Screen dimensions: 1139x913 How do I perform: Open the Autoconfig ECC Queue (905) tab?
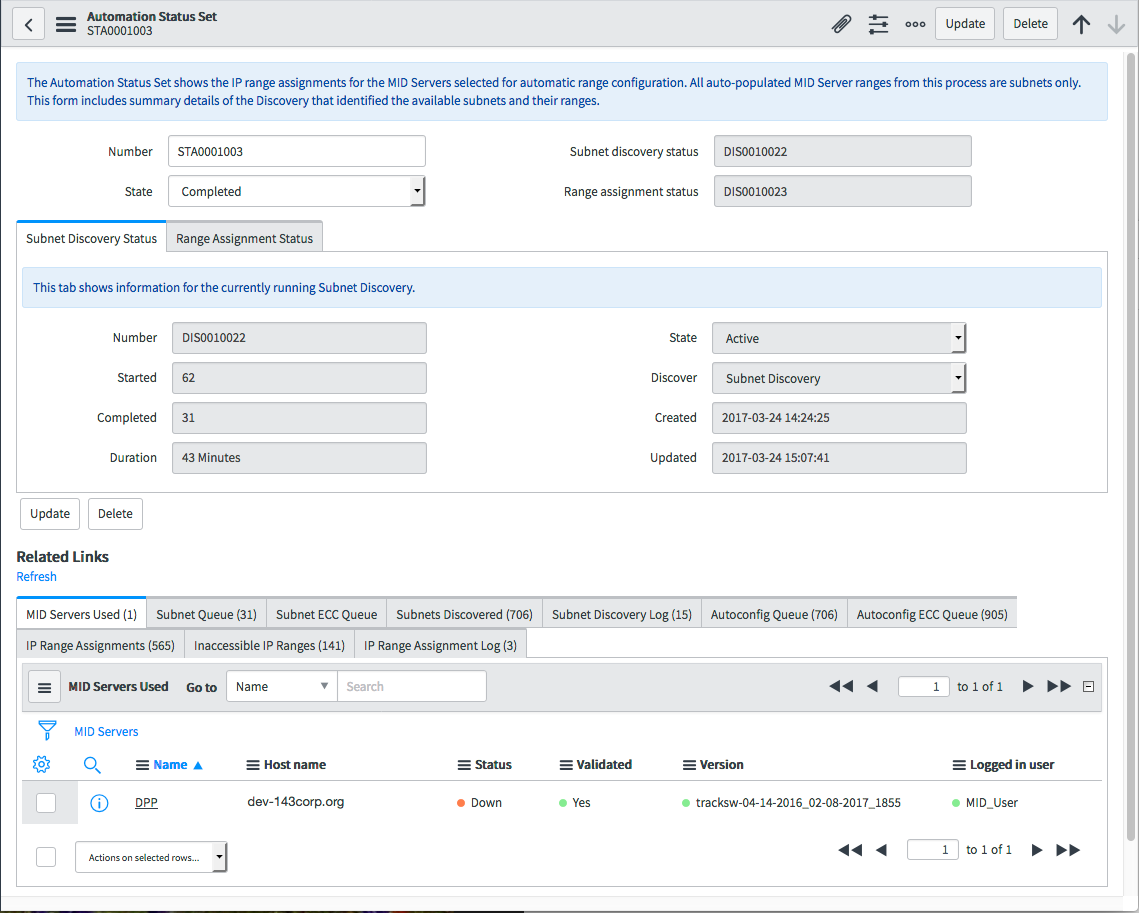(932, 614)
